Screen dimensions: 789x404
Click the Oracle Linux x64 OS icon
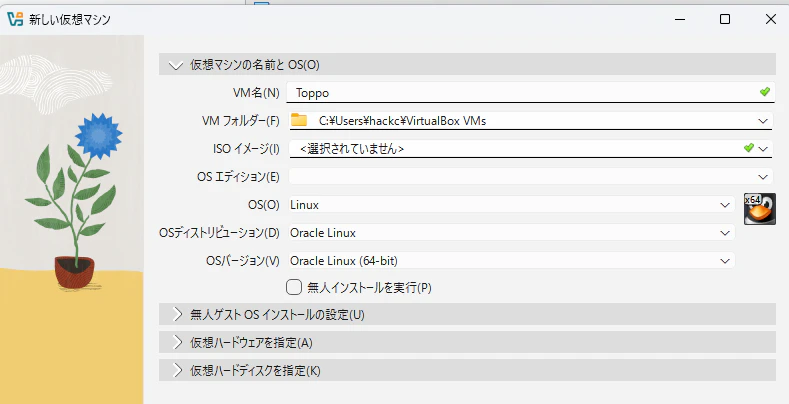pyautogui.click(x=760, y=209)
